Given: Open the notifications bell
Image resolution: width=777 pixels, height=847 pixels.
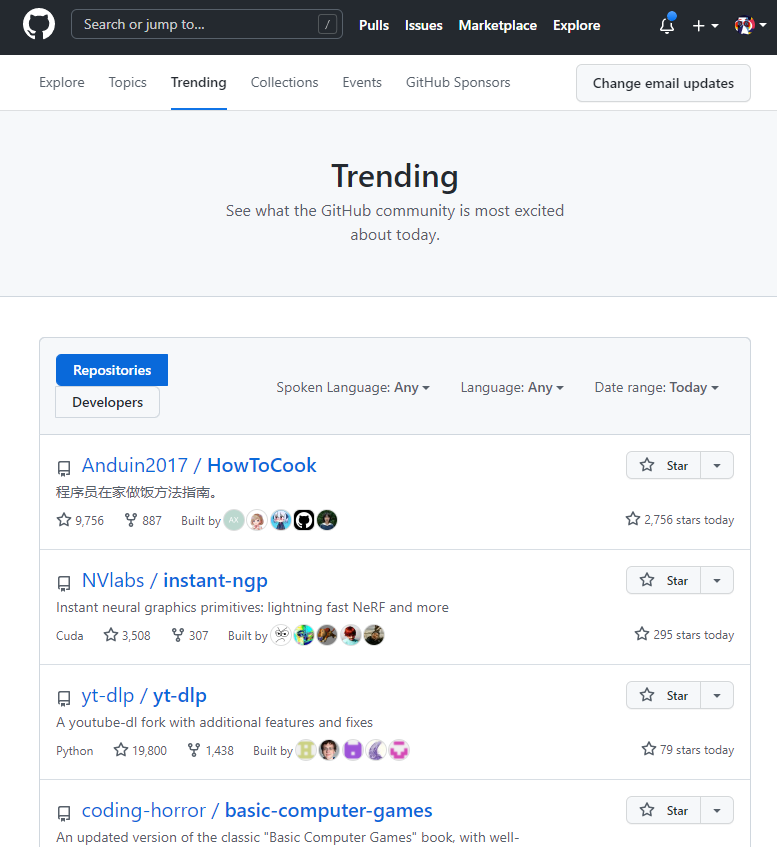Looking at the screenshot, I should [x=667, y=25].
